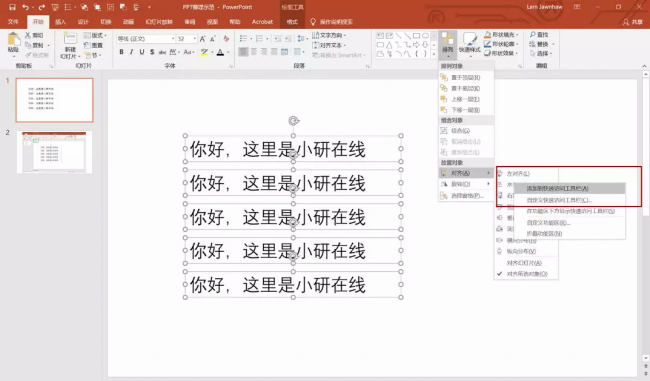This screenshot has width=650, height=381.
Task: Choose Customize Quick Access Toolbar (自定义快速访问工具栏)
Action: click(570, 200)
